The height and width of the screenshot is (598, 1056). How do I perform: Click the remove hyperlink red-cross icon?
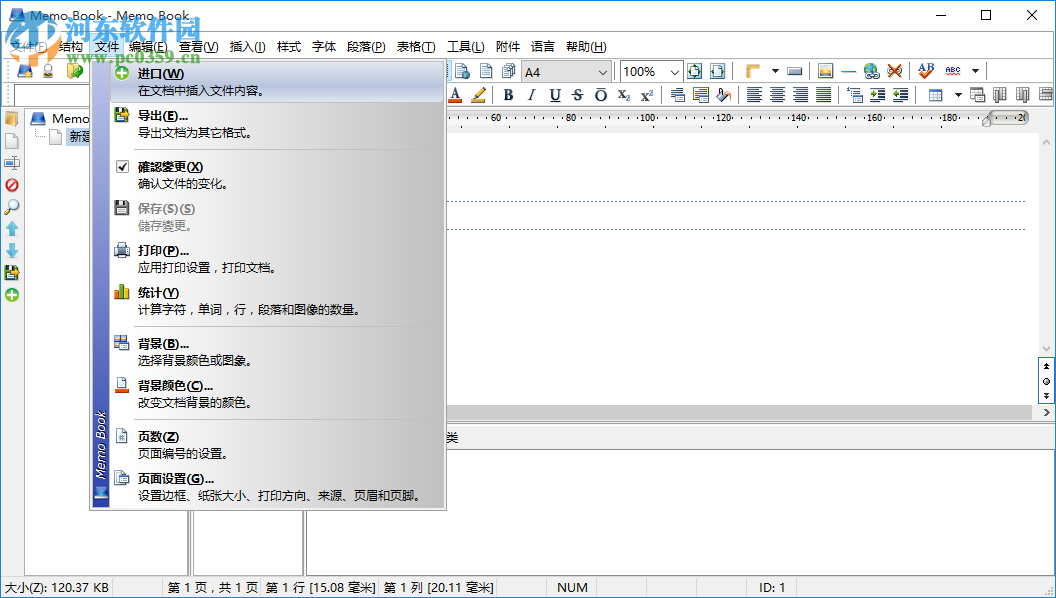pos(894,71)
